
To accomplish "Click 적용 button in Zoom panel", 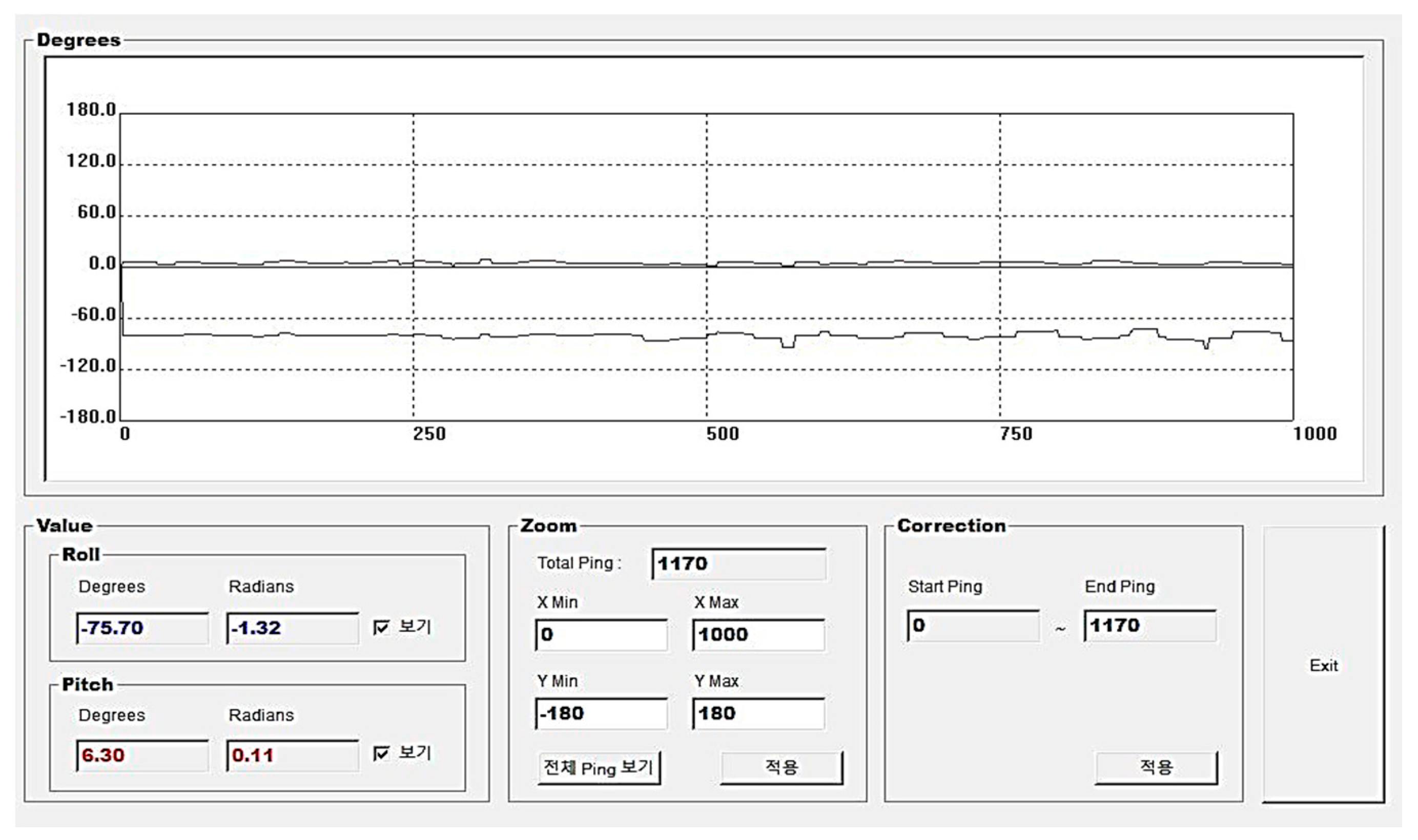I will point(781,768).
